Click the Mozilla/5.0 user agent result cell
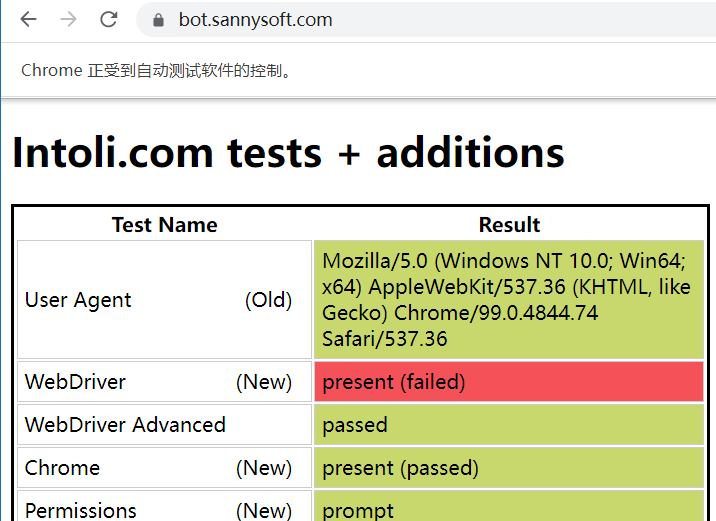Image resolution: width=716 pixels, height=521 pixels. coord(509,300)
